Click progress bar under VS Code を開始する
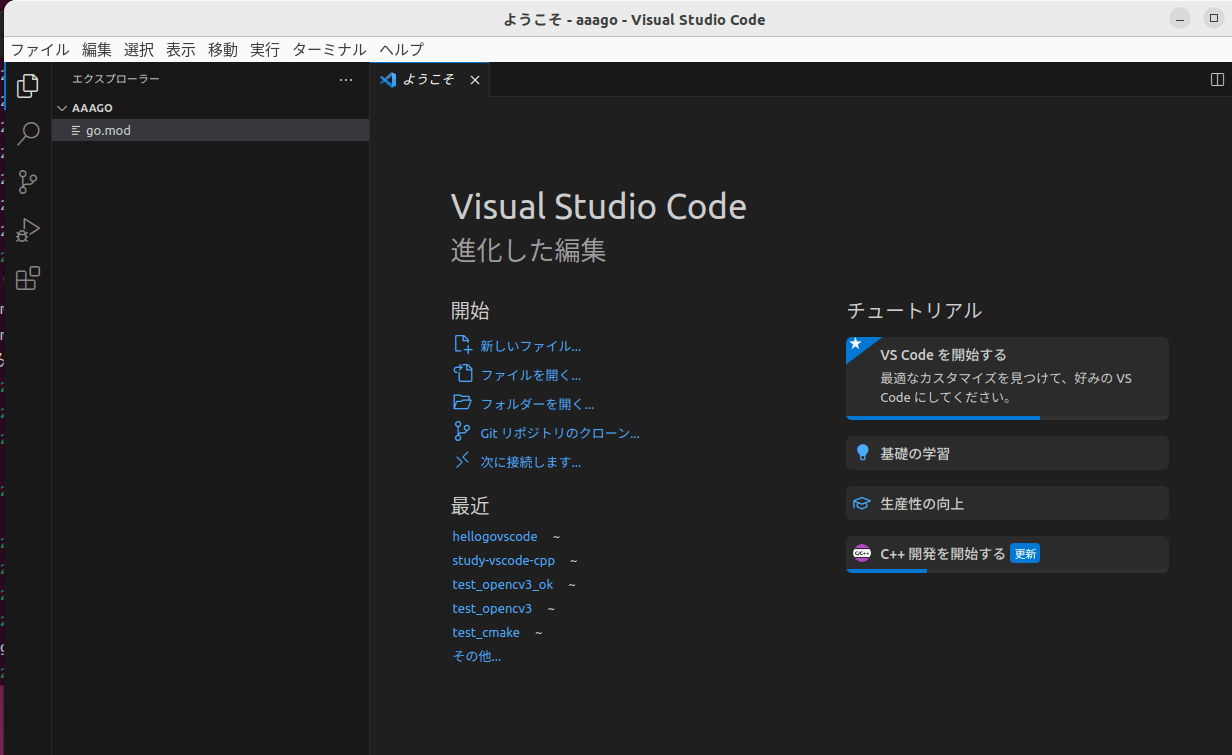This screenshot has width=1232, height=755. (1007, 418)
